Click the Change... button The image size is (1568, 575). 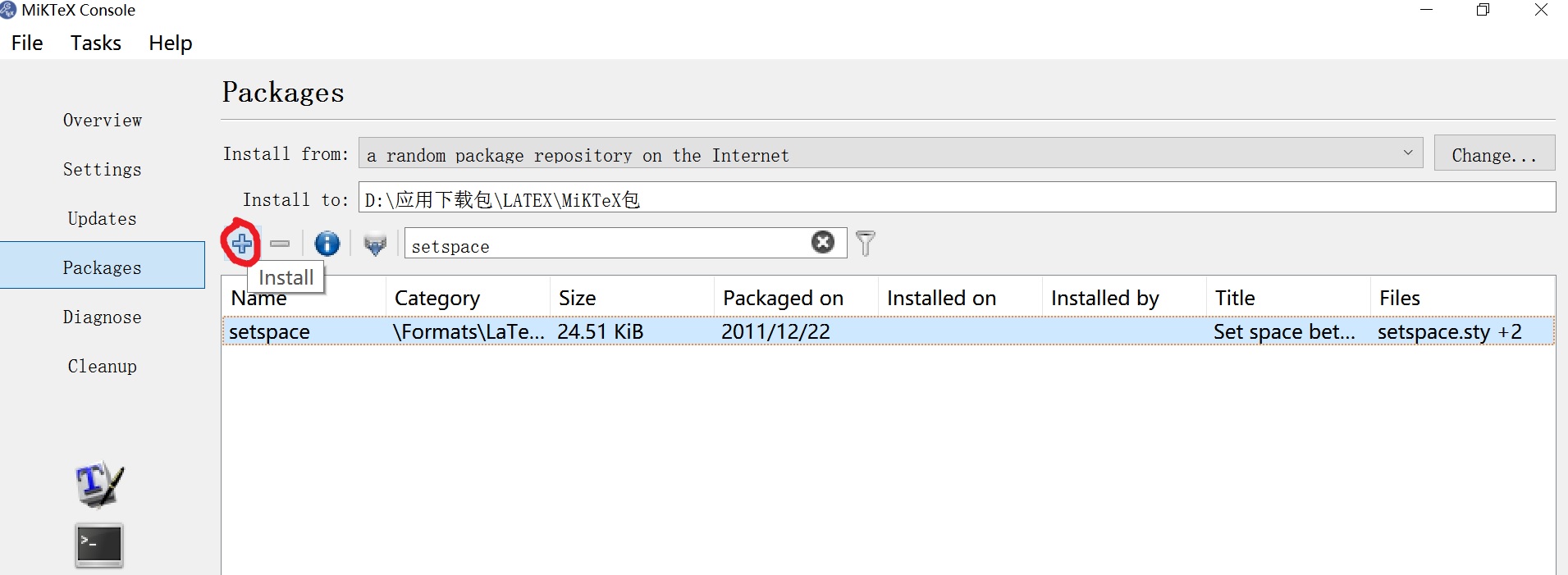pyautogui.click(x=1494, y=153)
